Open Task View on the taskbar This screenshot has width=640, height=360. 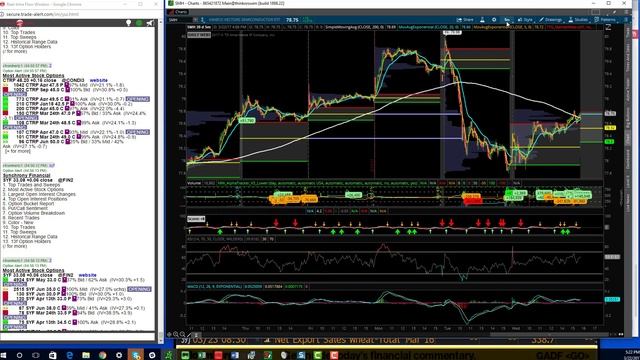click(x=36, y=356)
